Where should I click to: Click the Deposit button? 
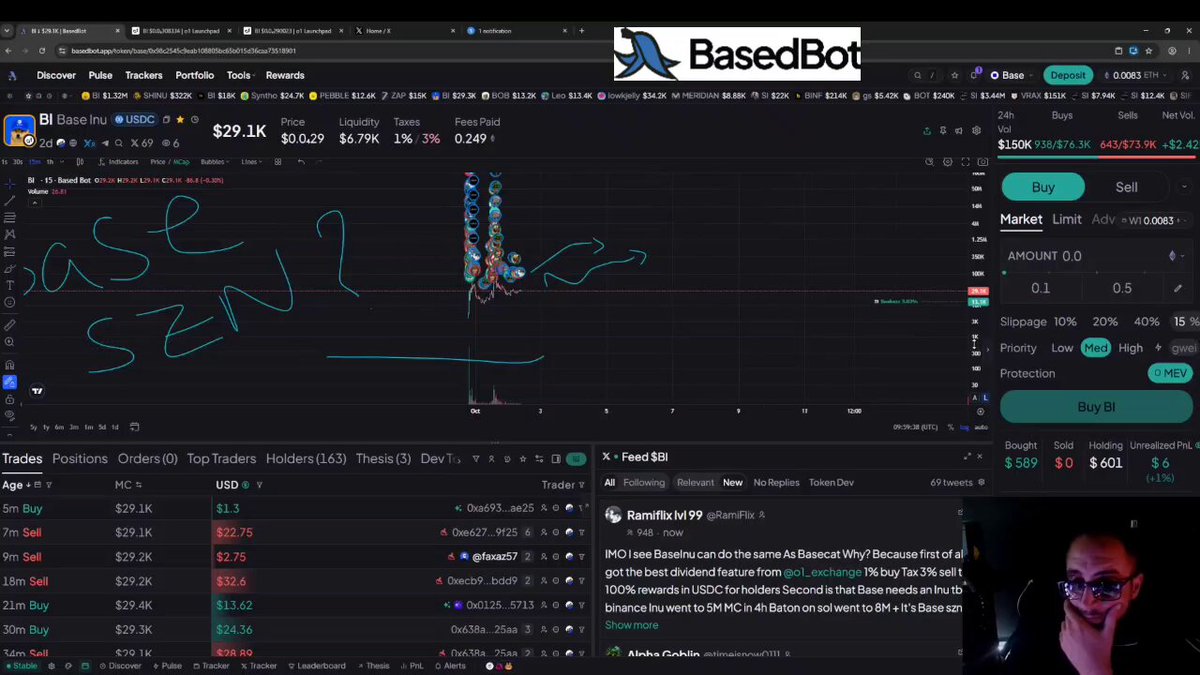pos(1068,75)
